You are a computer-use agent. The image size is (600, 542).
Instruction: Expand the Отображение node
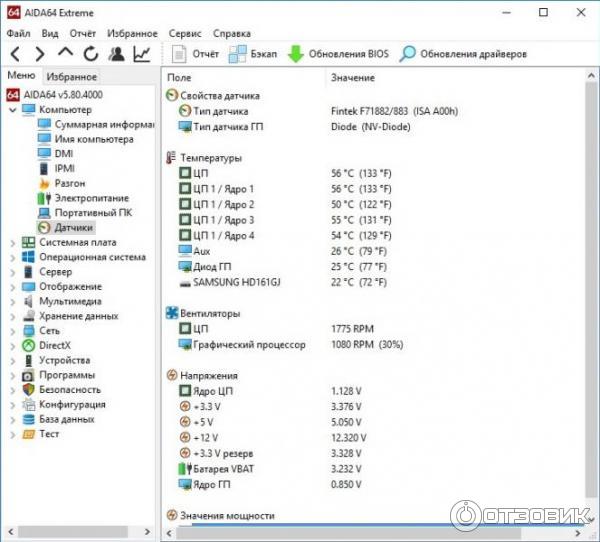pos(13,287)
